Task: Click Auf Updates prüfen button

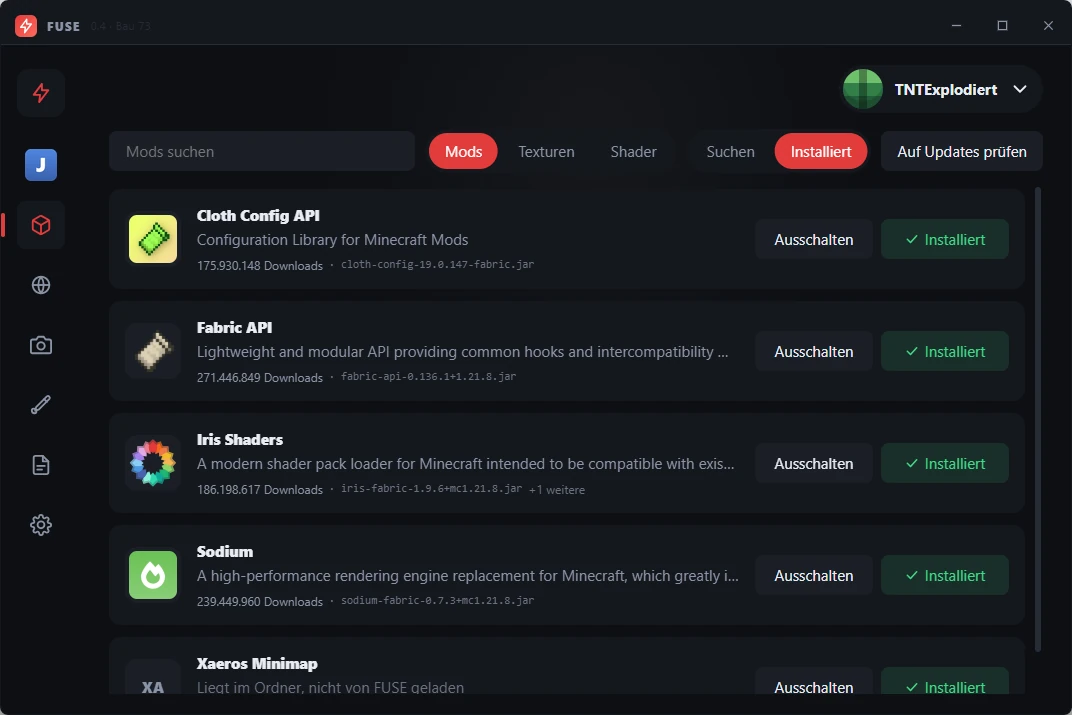Action: pos(962,152)
